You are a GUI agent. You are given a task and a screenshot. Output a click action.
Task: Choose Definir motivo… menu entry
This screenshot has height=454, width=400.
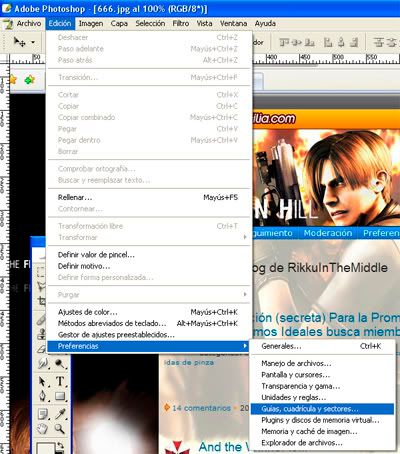(x=149, y=266)
